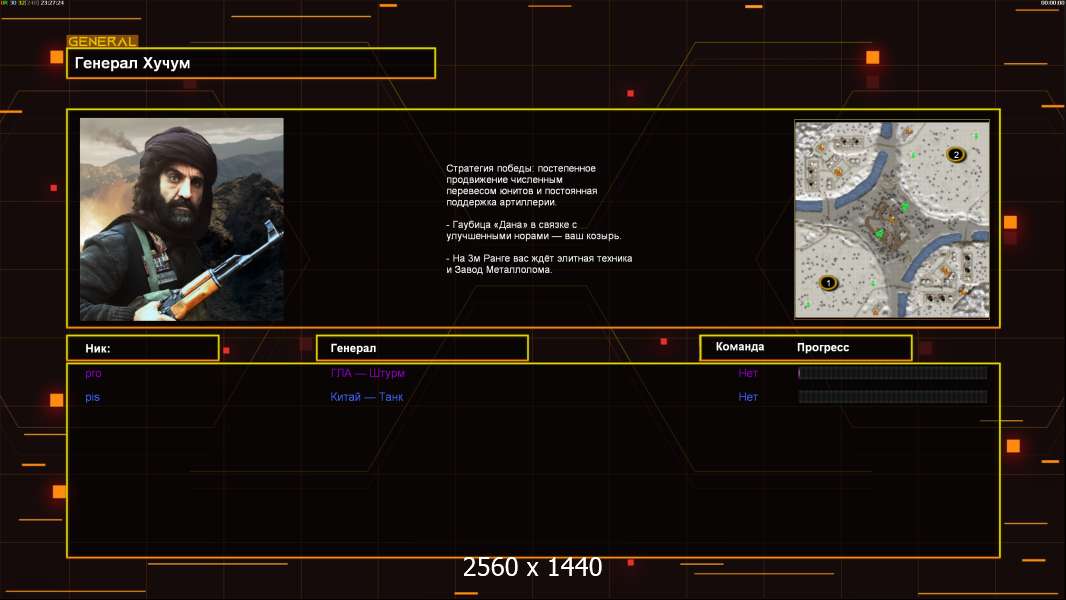Click the timer in top-right corner
Screen dimensions: 1066x600
click(1051, 3)
